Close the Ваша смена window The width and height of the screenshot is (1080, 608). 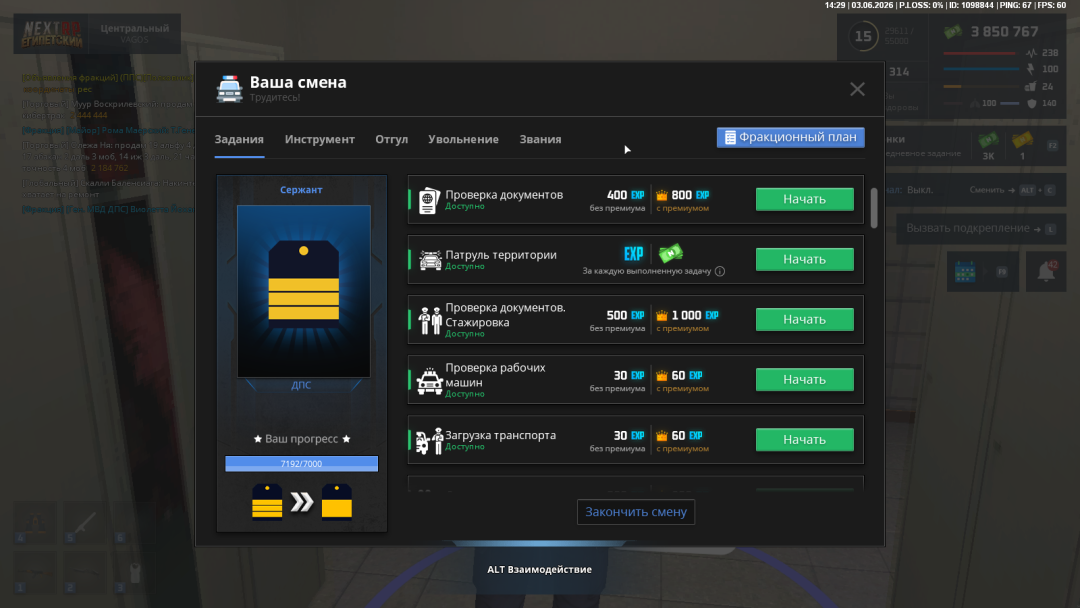[x=857, y=89]
